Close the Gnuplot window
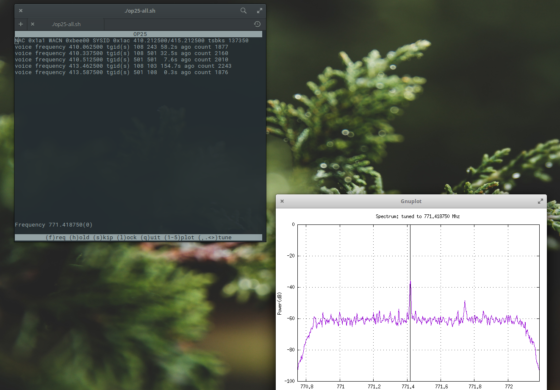 tap(282, 201)
